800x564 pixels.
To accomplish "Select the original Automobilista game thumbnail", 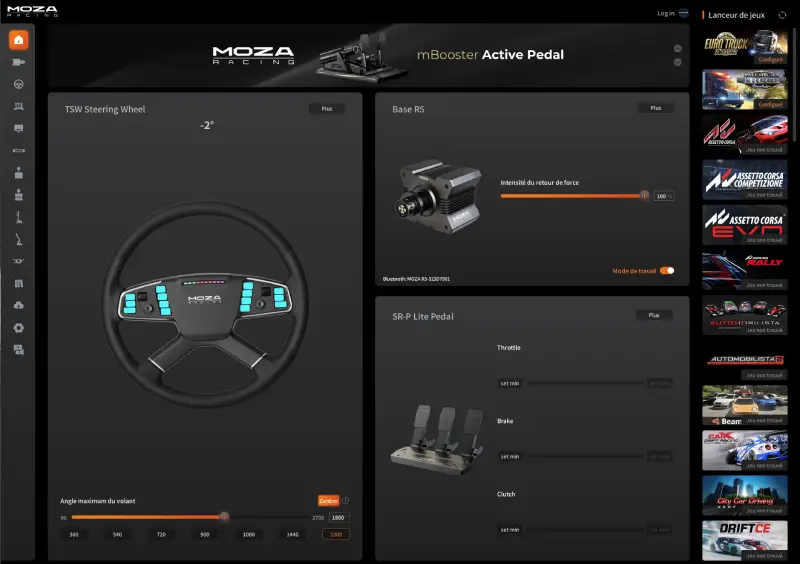I will pos(744,315).
